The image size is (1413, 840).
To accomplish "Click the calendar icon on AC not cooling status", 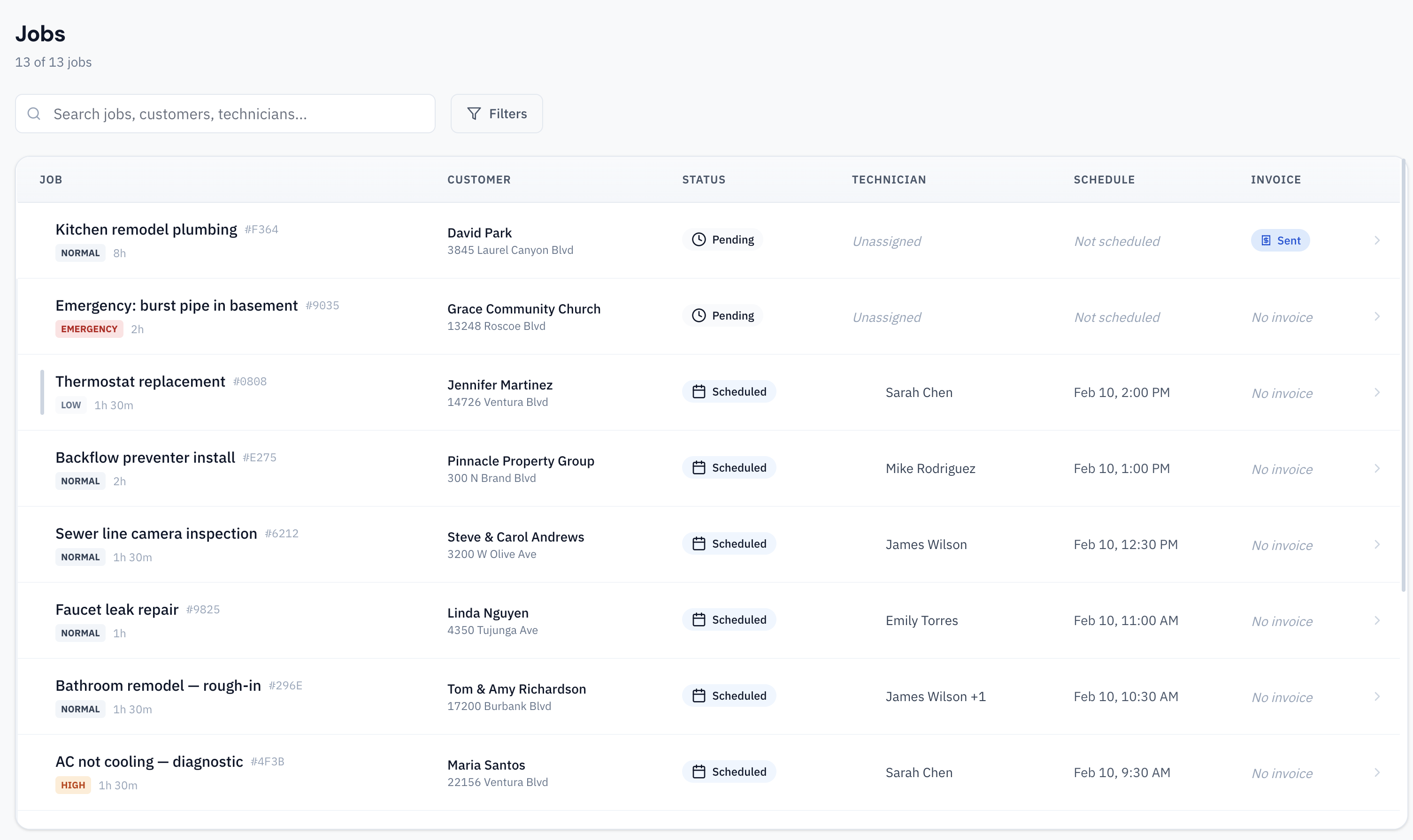I will point(699,771).
